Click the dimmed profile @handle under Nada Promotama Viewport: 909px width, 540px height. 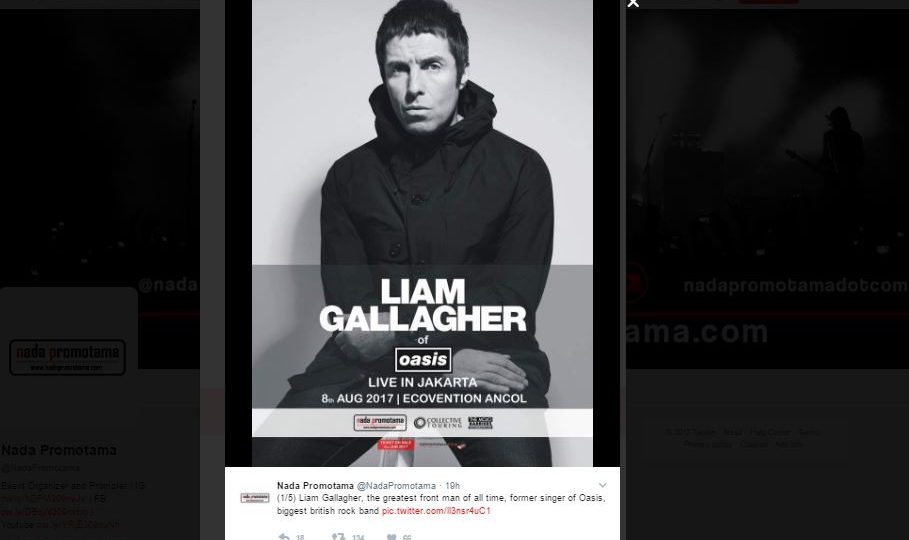click(41, 467)
